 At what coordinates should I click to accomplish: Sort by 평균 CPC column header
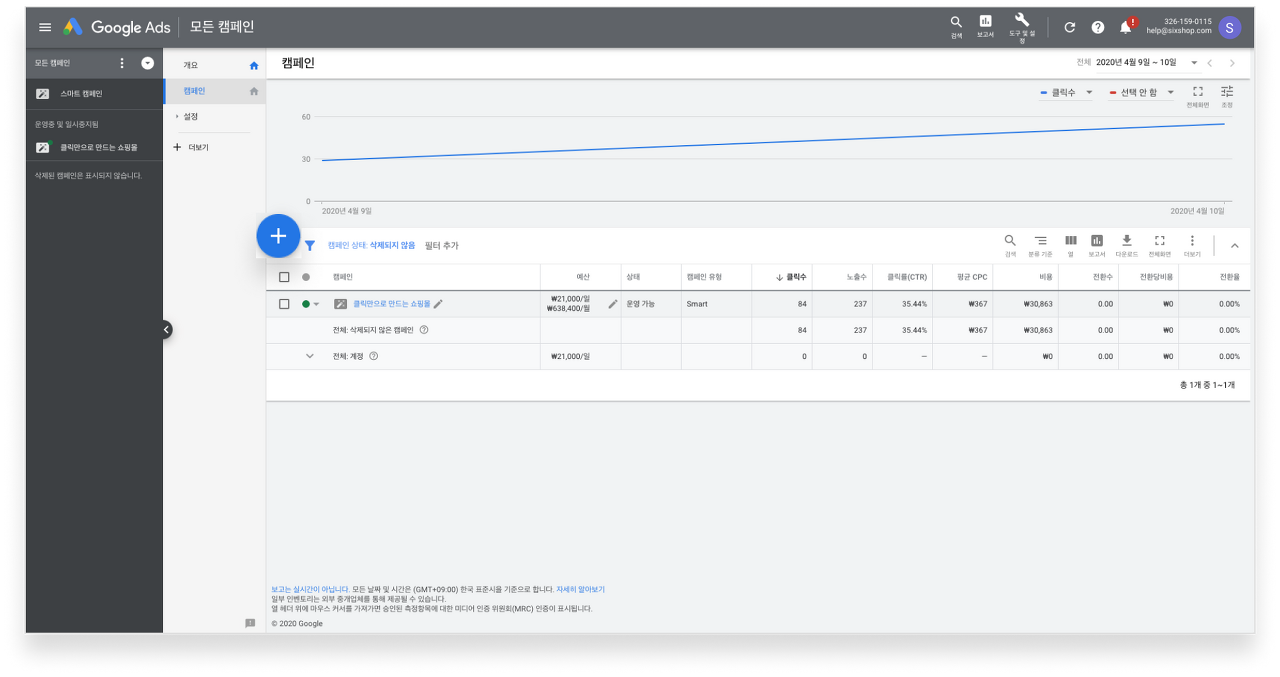click(x=972, y=277)
